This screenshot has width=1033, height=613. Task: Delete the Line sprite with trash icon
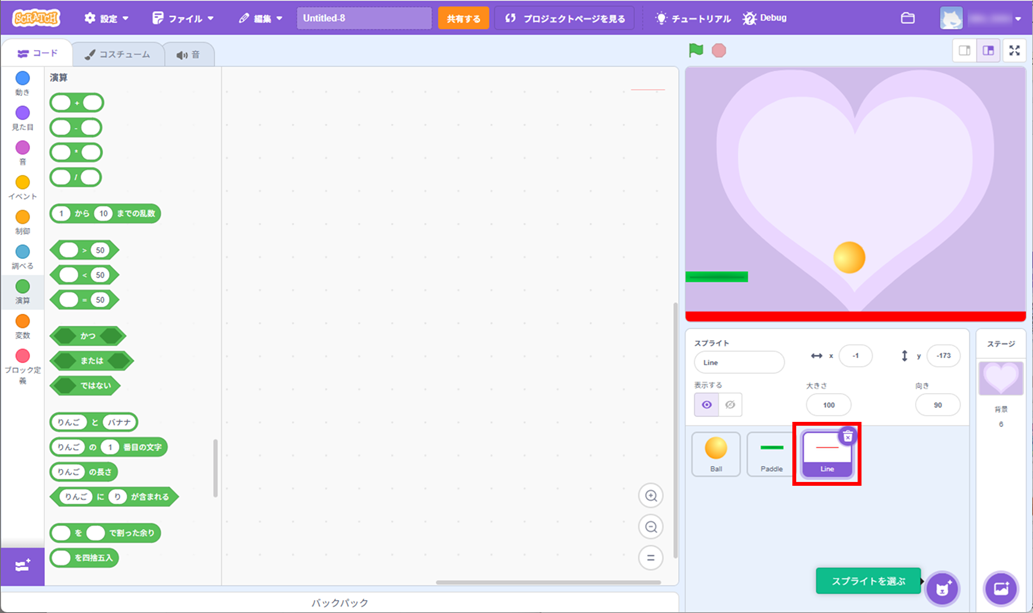[847, 435]
